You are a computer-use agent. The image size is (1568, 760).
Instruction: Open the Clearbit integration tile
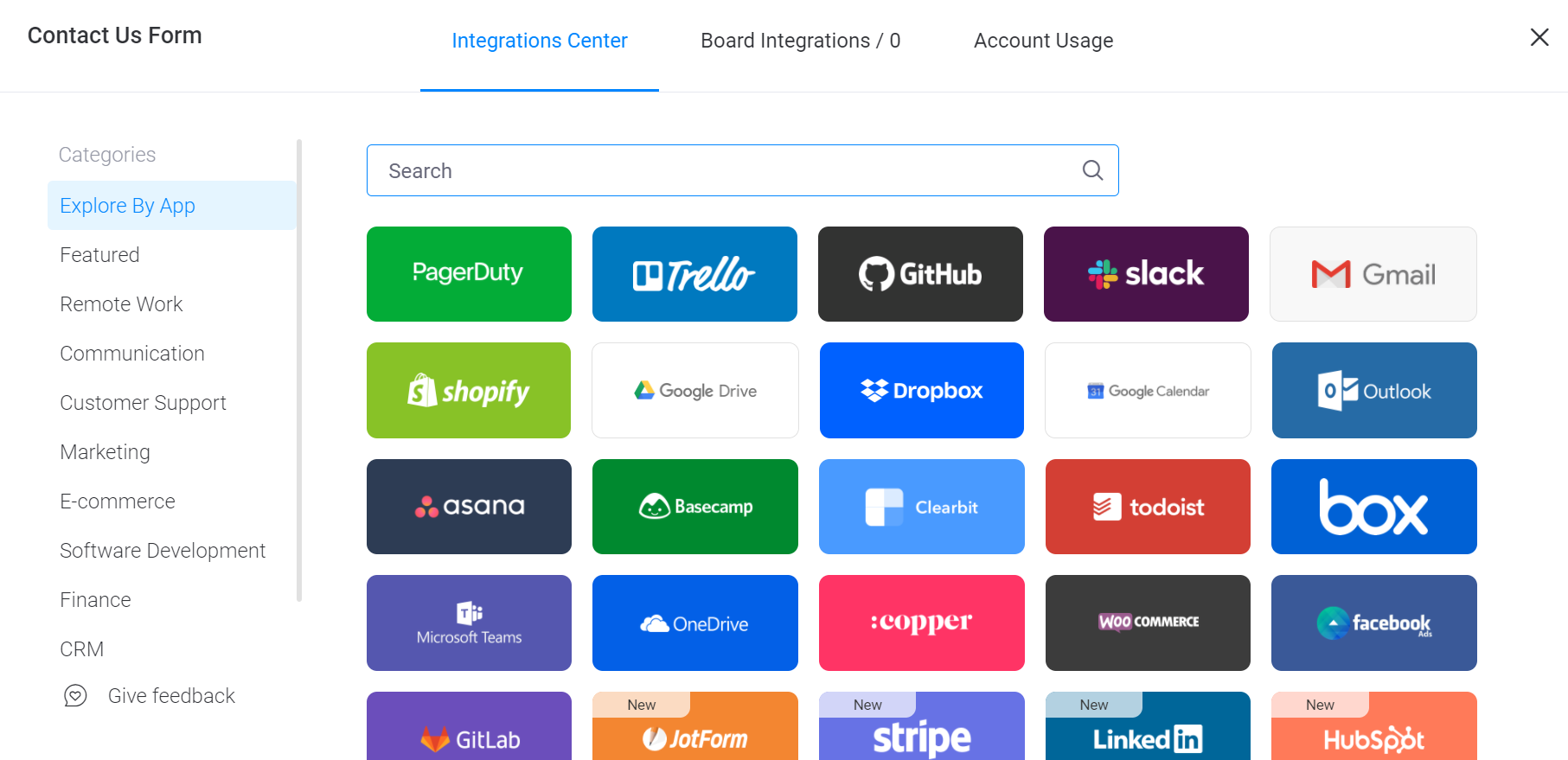coord(922,507)
